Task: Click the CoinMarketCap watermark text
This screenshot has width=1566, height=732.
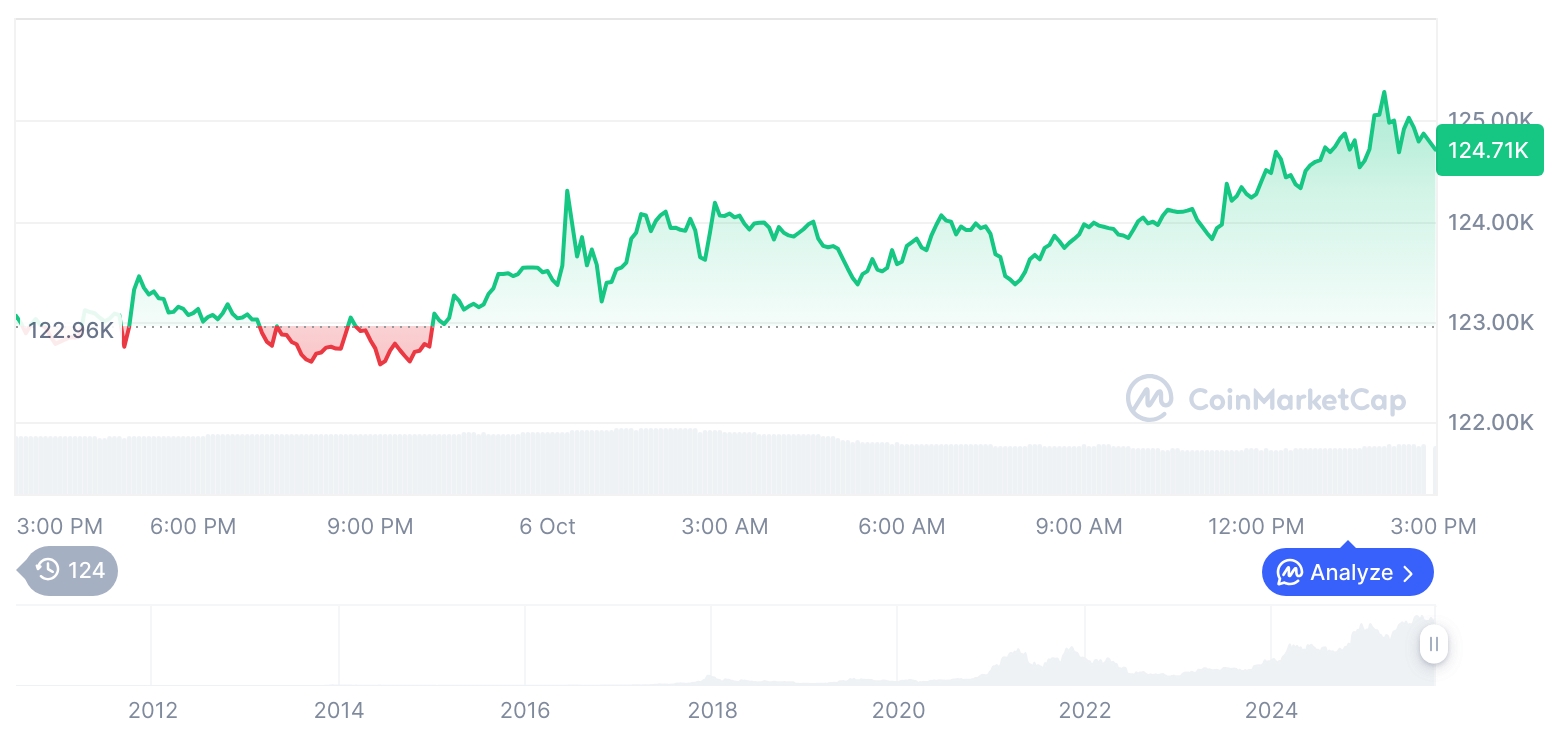Action: (x=1297, y=400)
